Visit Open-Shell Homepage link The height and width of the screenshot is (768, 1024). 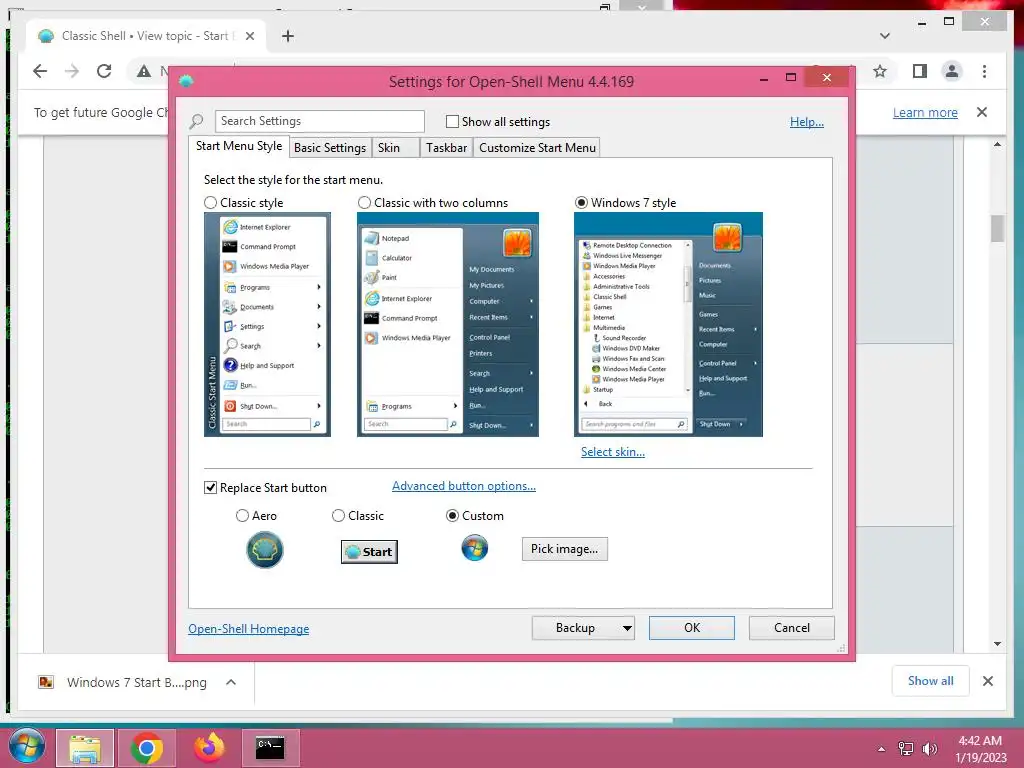pyautogui.click(x=249, y=629)
